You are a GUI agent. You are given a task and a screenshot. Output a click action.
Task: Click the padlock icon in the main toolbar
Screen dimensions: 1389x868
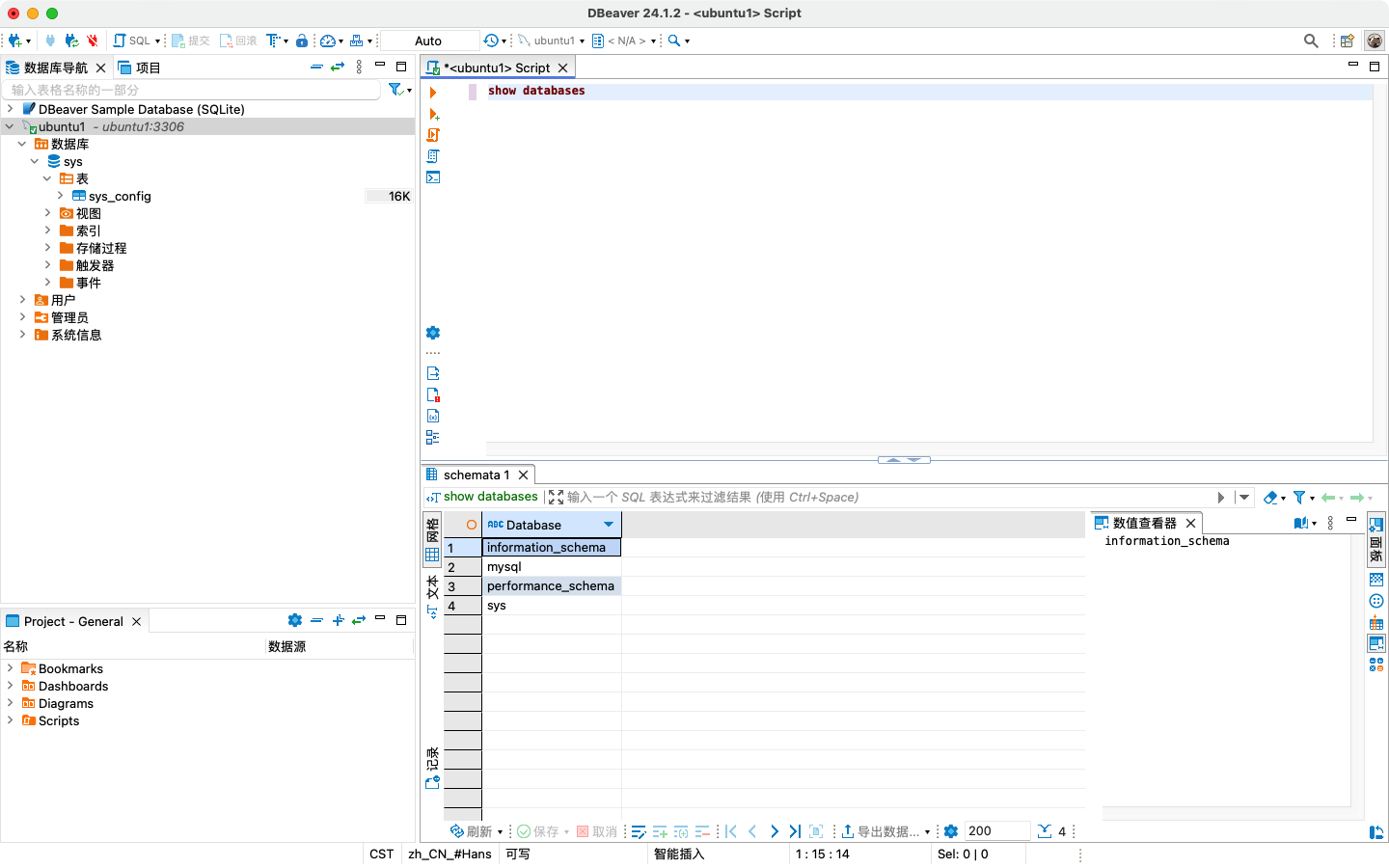pyautogui.click(x=302, y=41)
